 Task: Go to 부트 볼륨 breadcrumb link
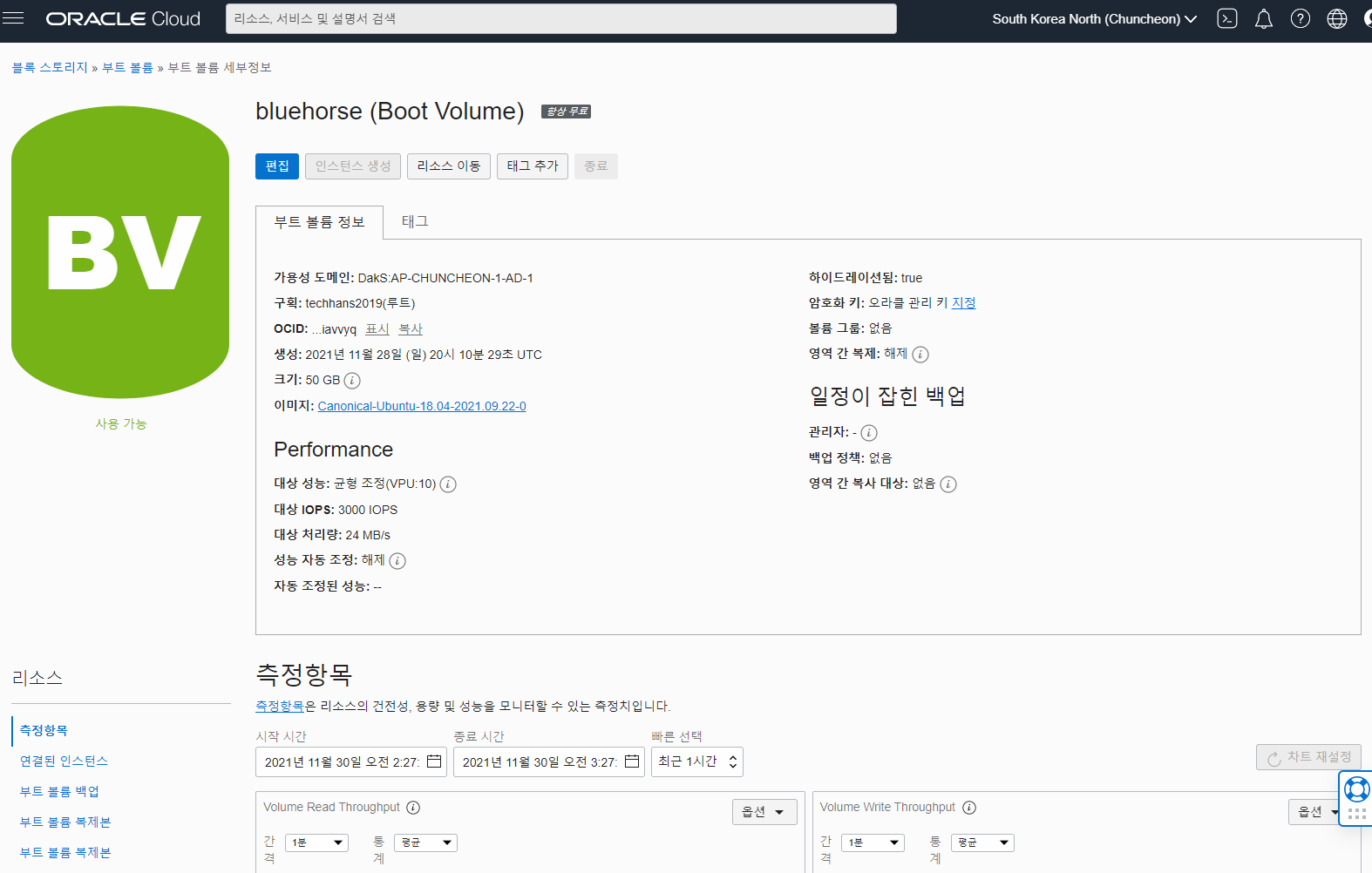(127, 68)
